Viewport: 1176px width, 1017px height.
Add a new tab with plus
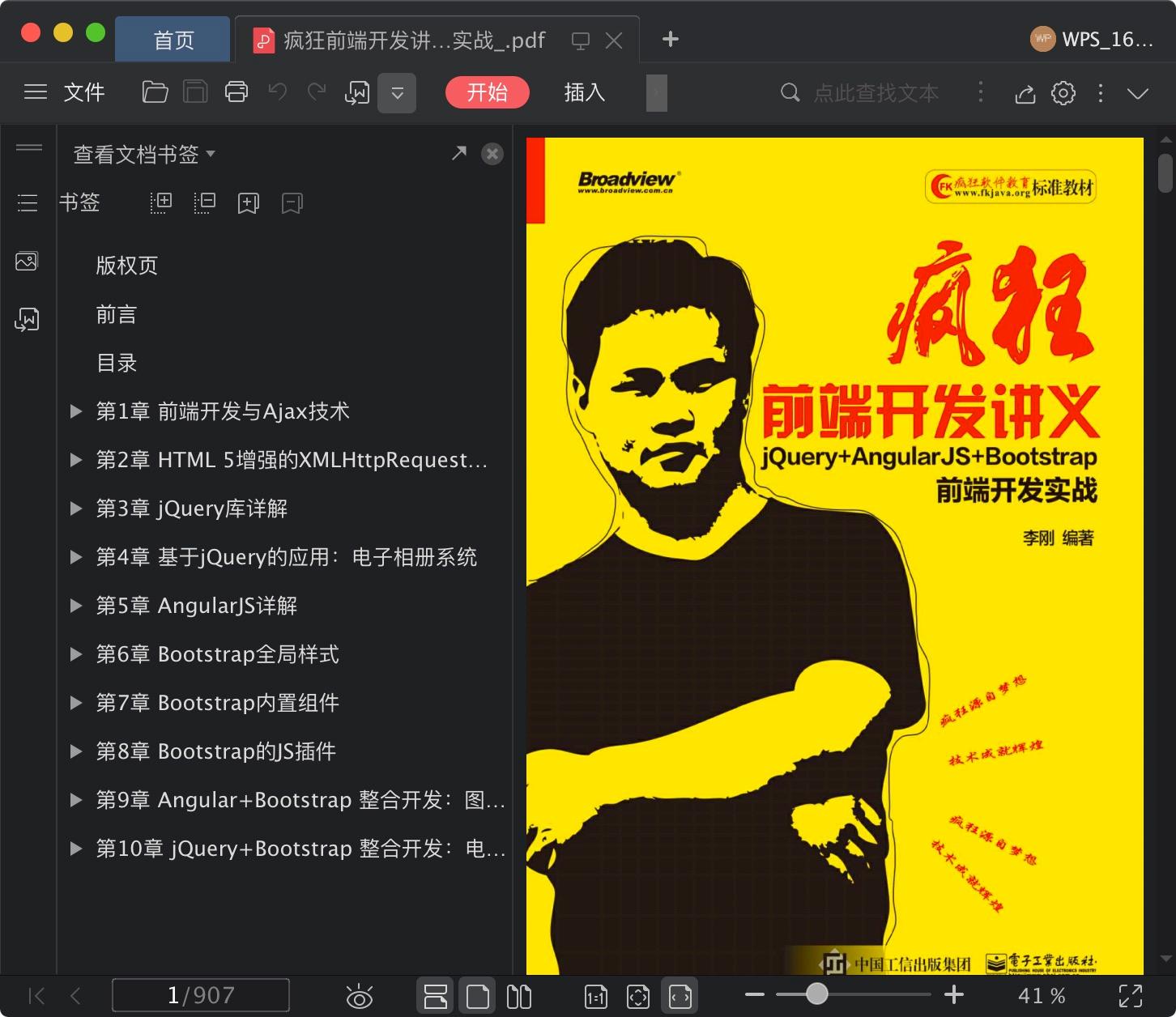click(x=670, y=40)
